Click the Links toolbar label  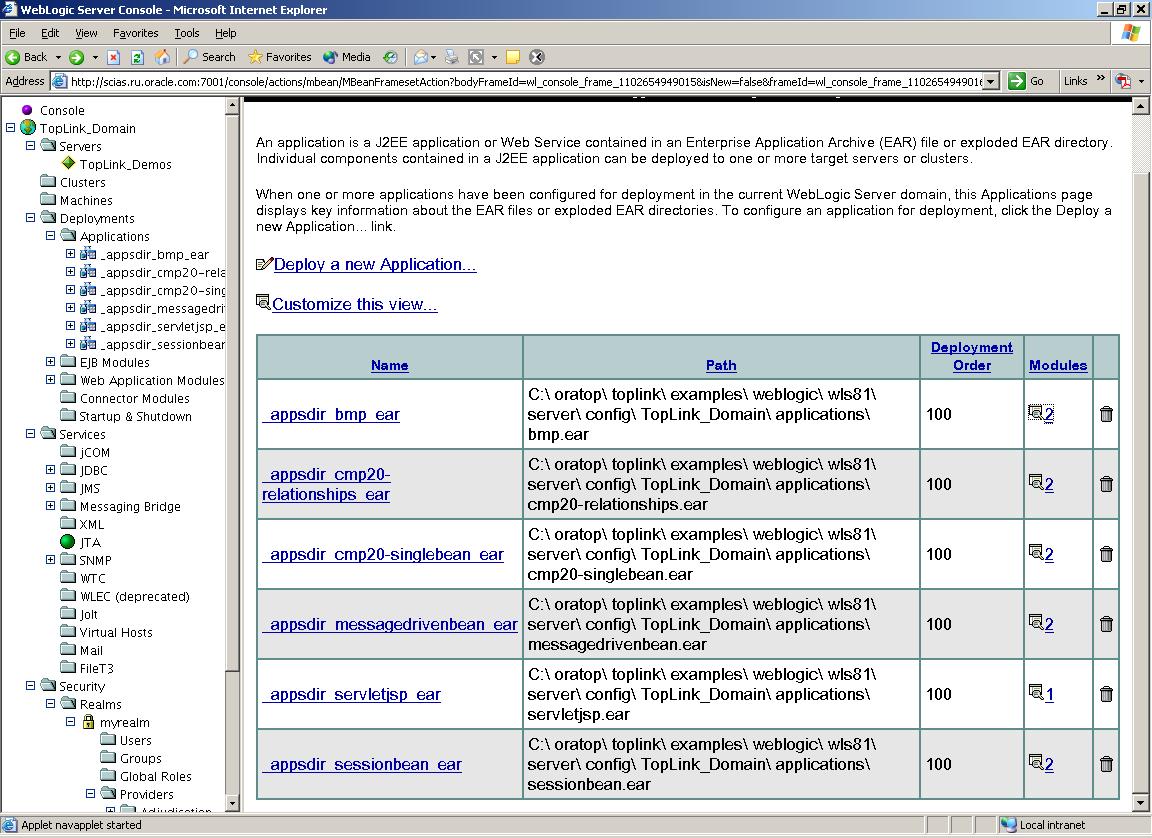click(x=1076, y=81)
